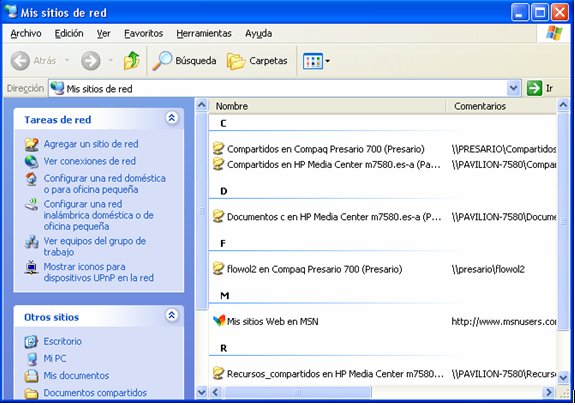Click Ver conexiones de red link
575x405 pixels.
pyautogui.click(x=90, y=161)
